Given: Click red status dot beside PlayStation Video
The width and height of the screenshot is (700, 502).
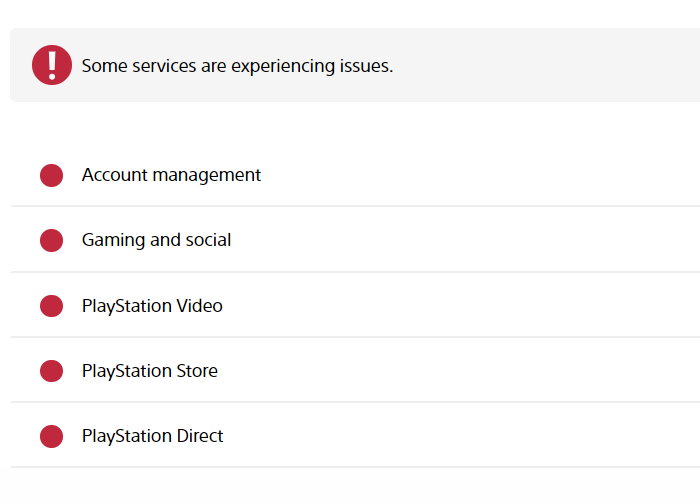Looking at the screenshot, I should [51, 306].
